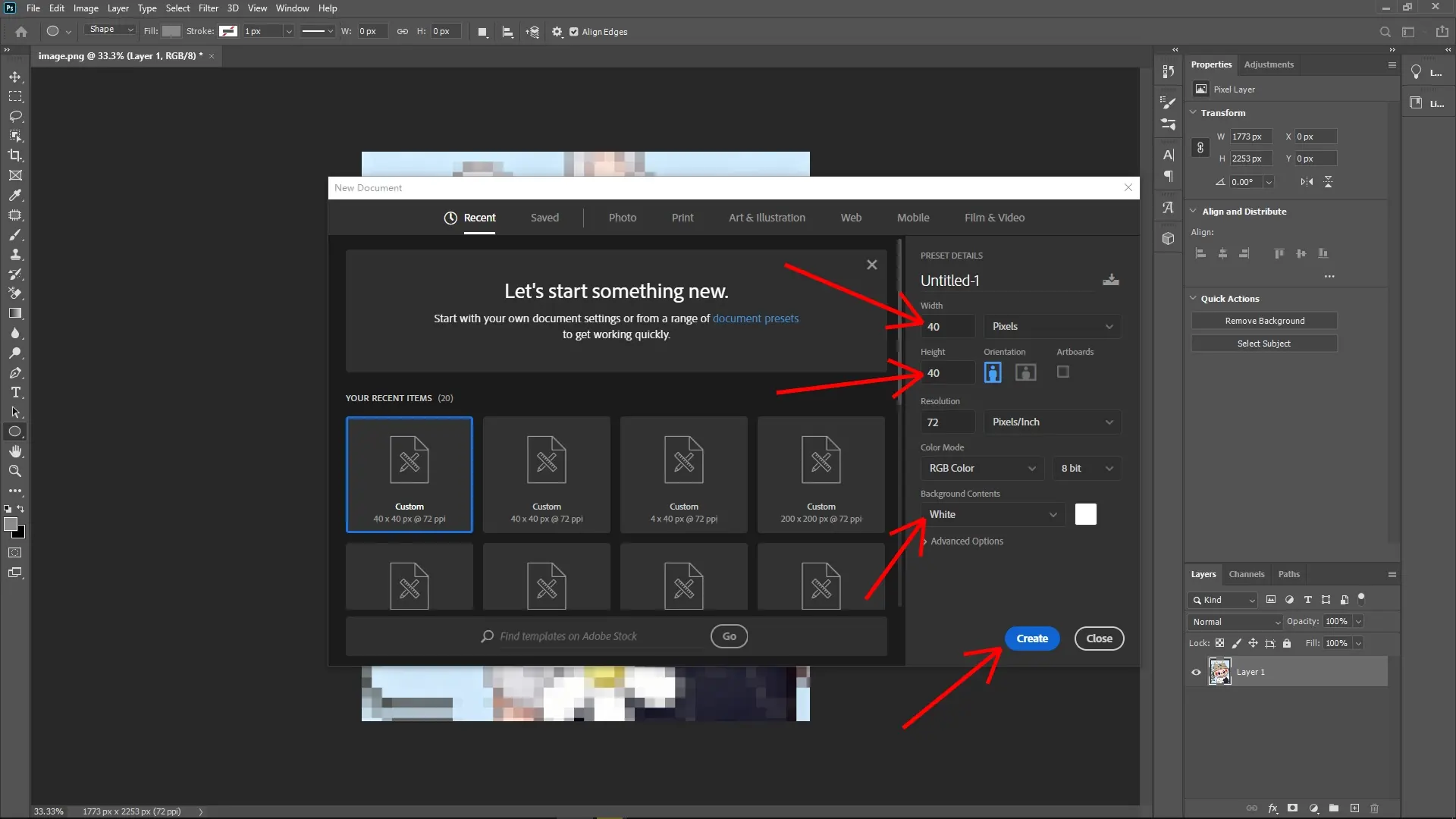Switch to the Print tab
This screenshot has height=819, width=1456.
[682, 218]
